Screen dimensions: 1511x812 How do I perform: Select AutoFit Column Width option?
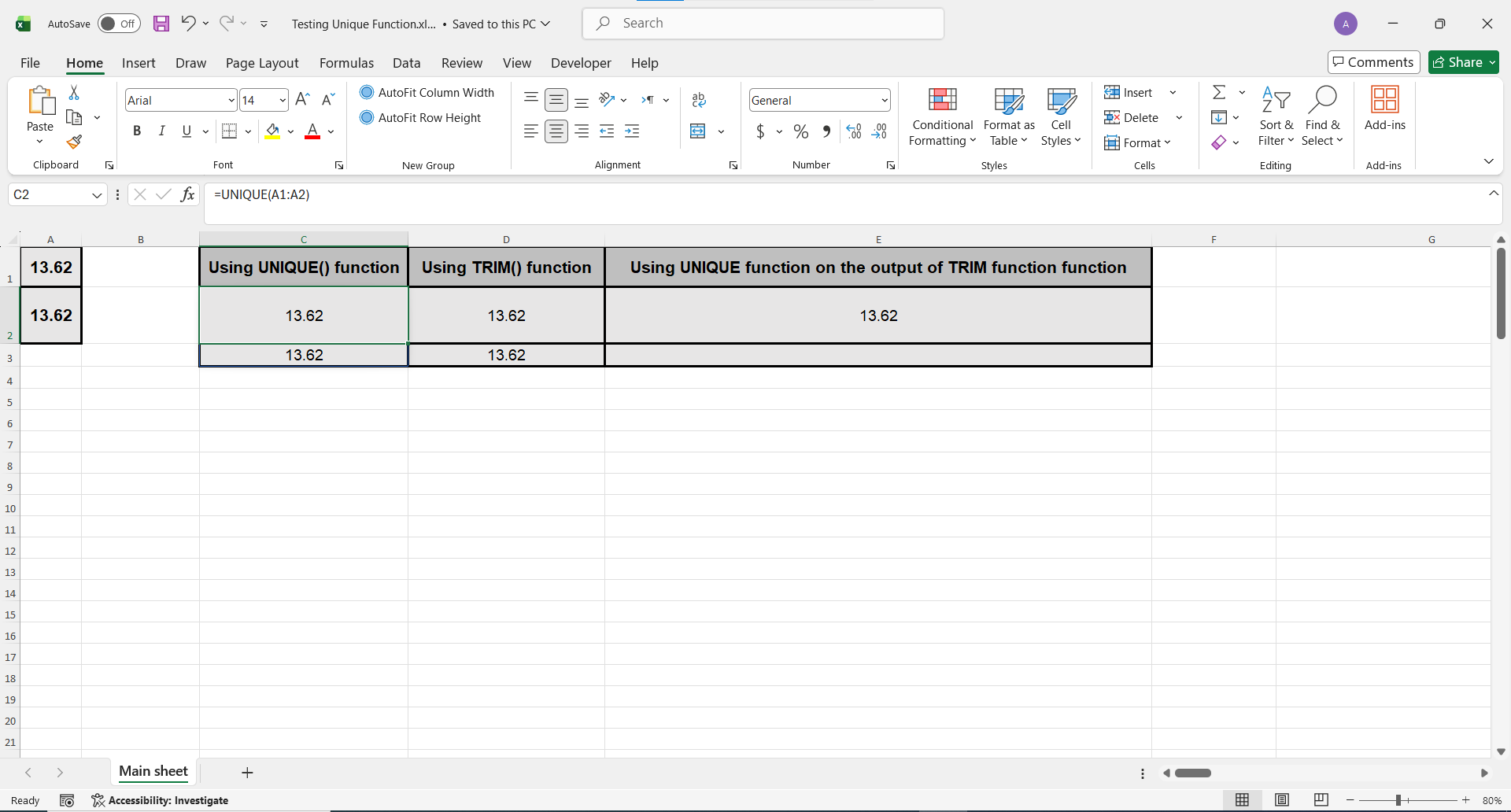tap(427, 92)
